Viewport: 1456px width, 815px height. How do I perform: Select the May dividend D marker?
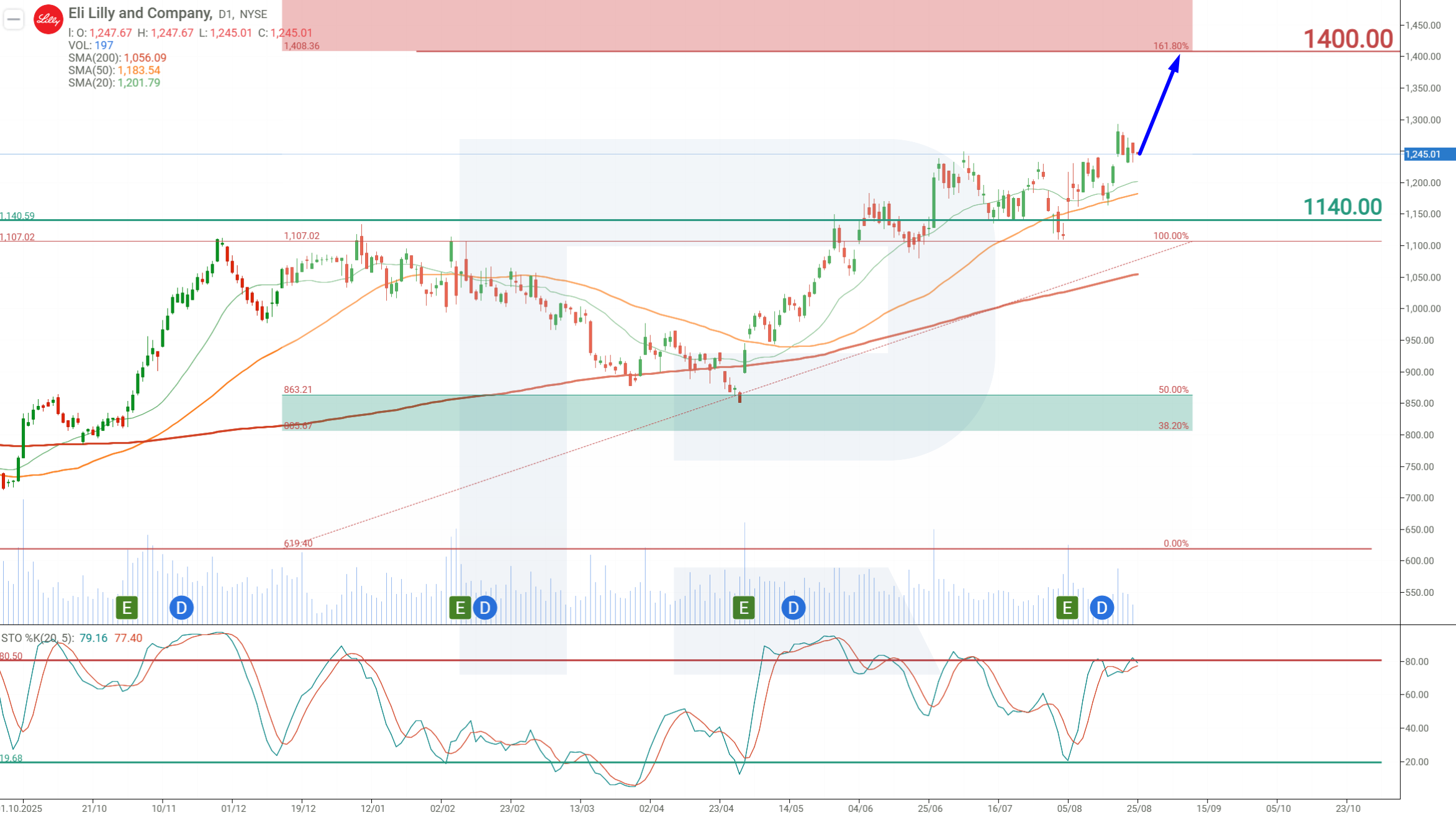click(793, 608)
